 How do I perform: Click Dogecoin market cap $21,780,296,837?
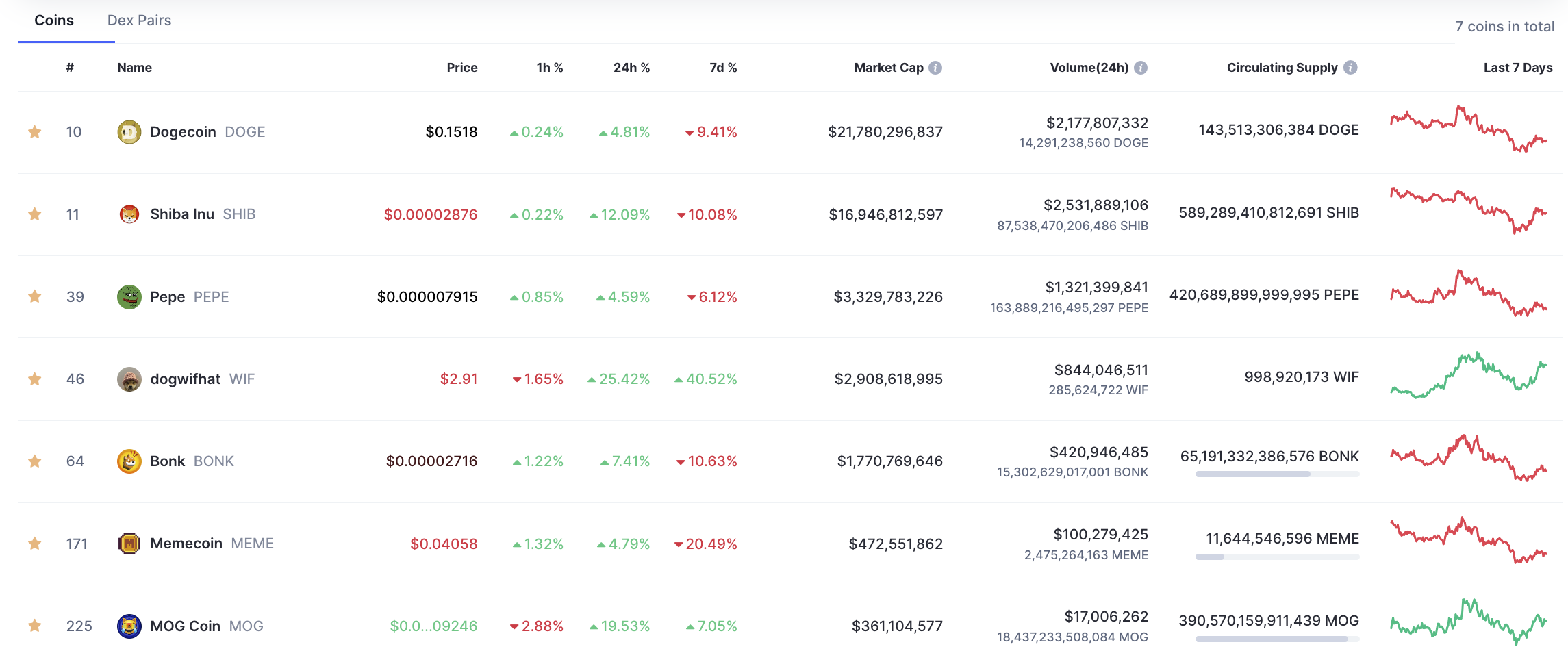point(885,132)
